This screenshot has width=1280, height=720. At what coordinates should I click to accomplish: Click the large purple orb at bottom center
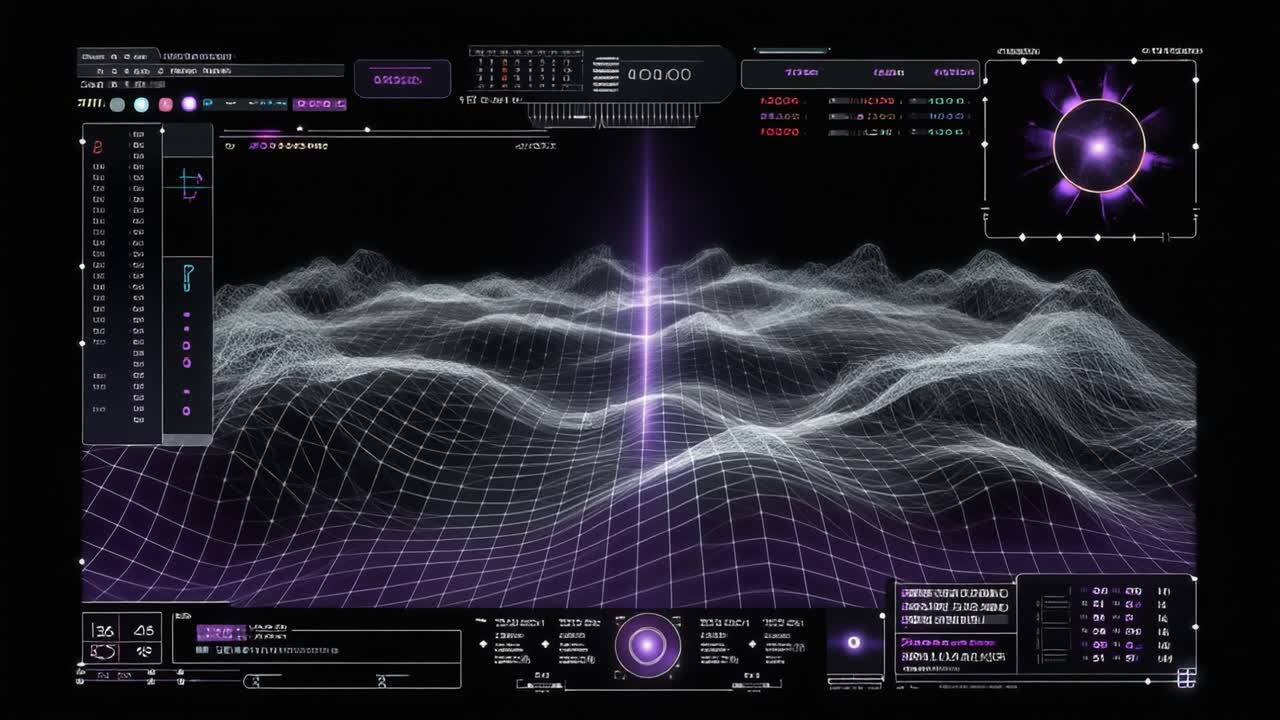tap(647, 645)
